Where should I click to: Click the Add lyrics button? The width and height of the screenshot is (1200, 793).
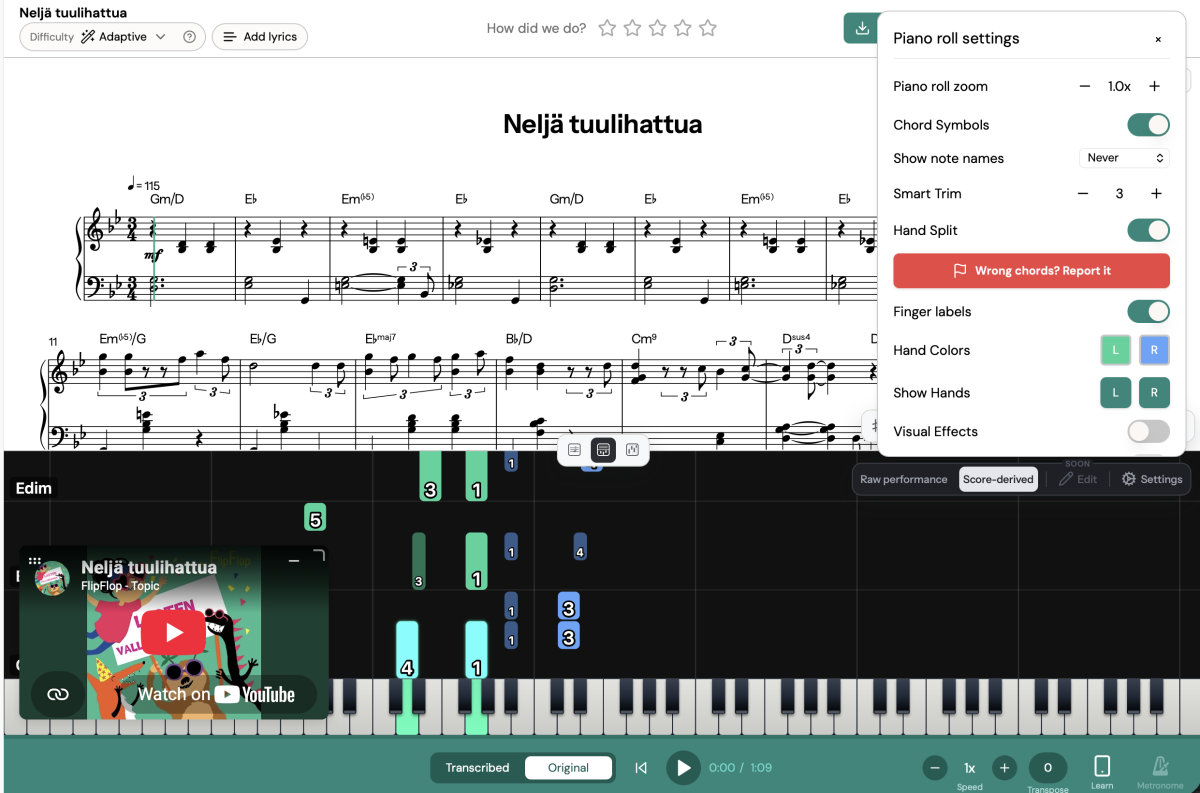tap(260, 37)
